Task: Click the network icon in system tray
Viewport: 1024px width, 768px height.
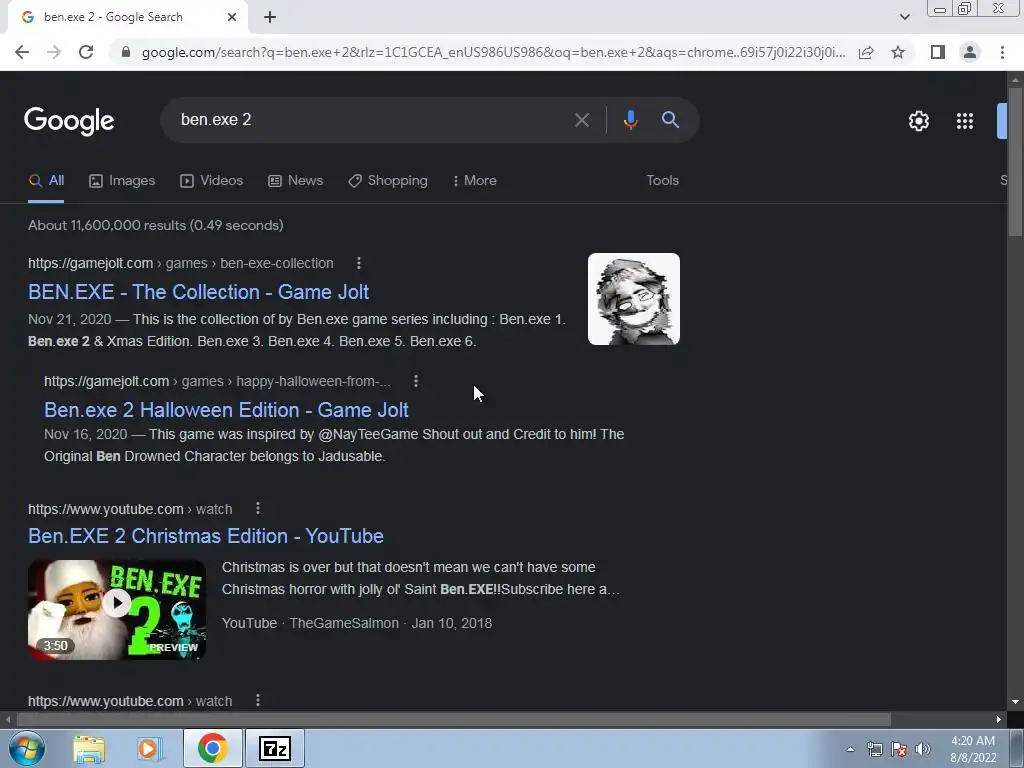Action: pyautogui.click(x=874, y=749)
